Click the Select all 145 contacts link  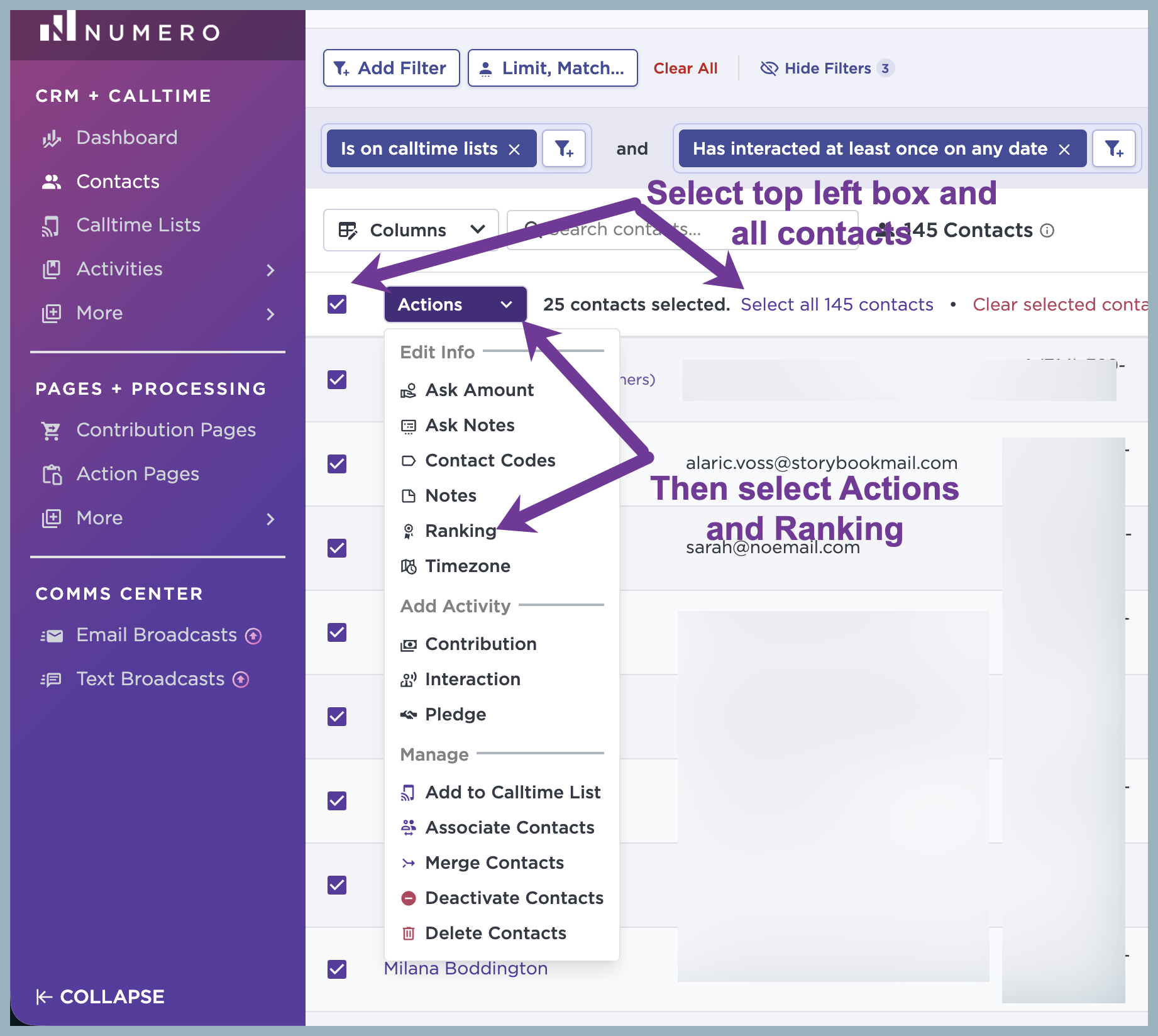point(837,305)
